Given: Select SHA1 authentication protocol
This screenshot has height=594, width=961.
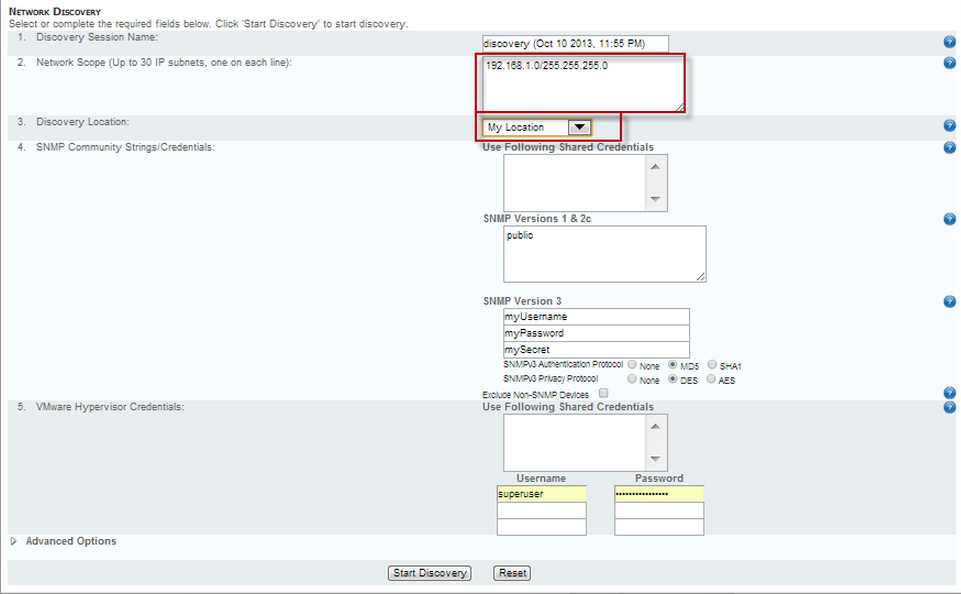Looking at the screenshot, I should pos(712,365).
